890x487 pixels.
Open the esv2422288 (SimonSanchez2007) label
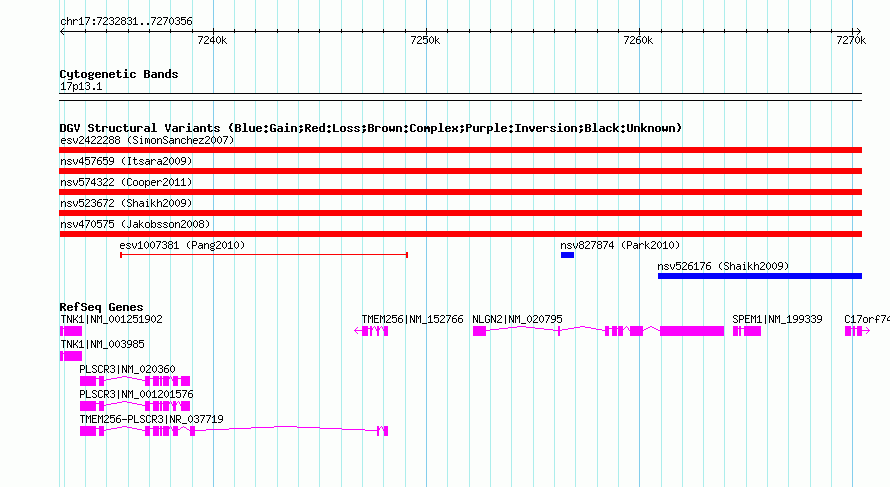[x=147, y=140]
